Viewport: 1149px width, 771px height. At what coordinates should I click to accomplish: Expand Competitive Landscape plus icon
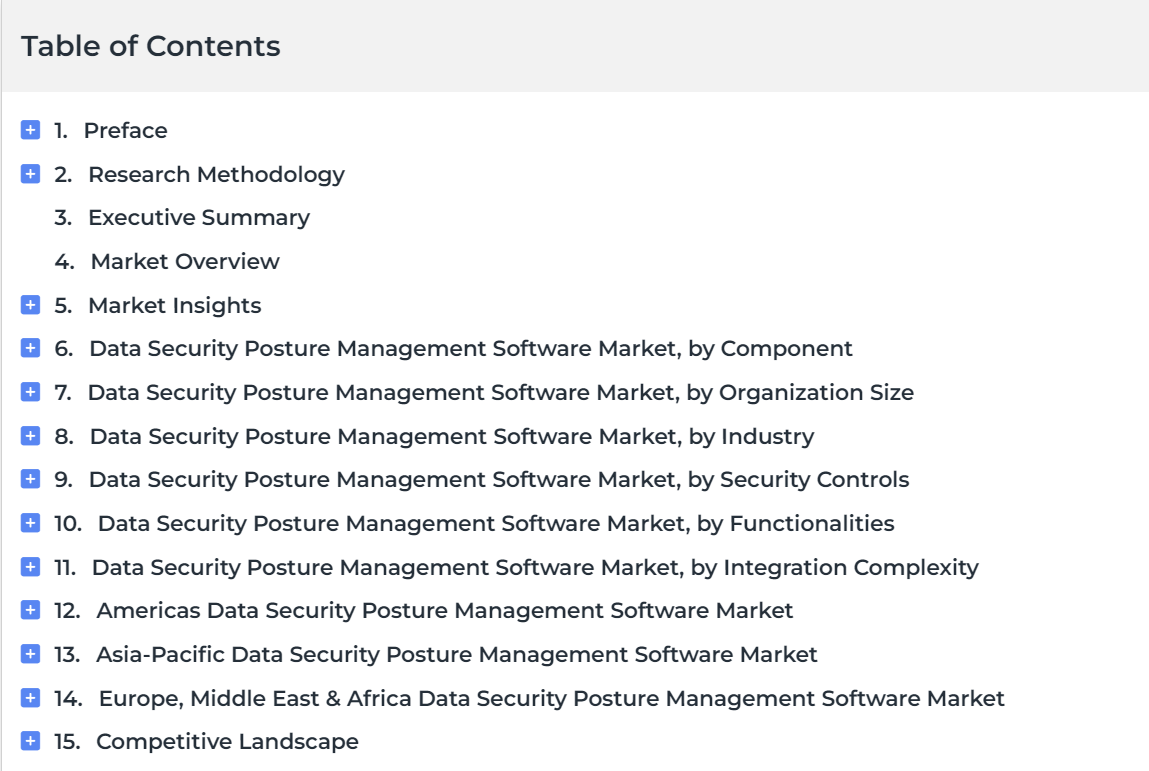30,741
